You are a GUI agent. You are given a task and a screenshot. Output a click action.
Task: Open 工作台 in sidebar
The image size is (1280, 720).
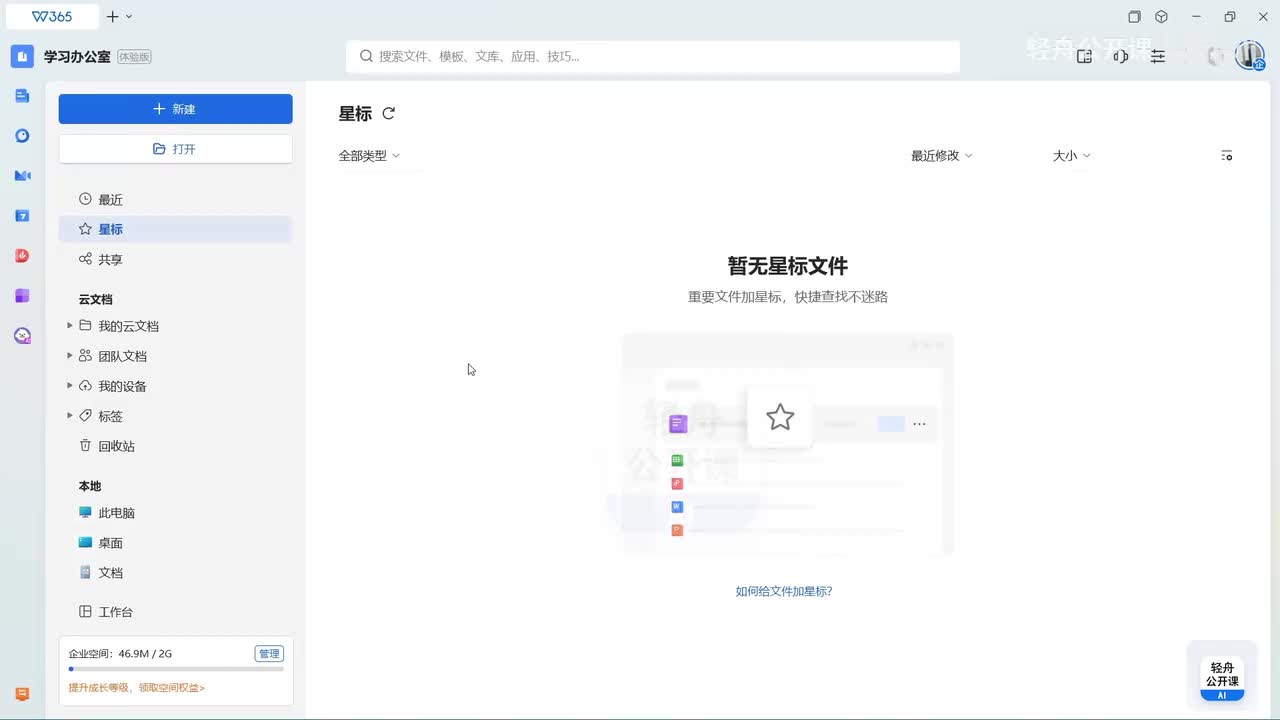[175, 612]
